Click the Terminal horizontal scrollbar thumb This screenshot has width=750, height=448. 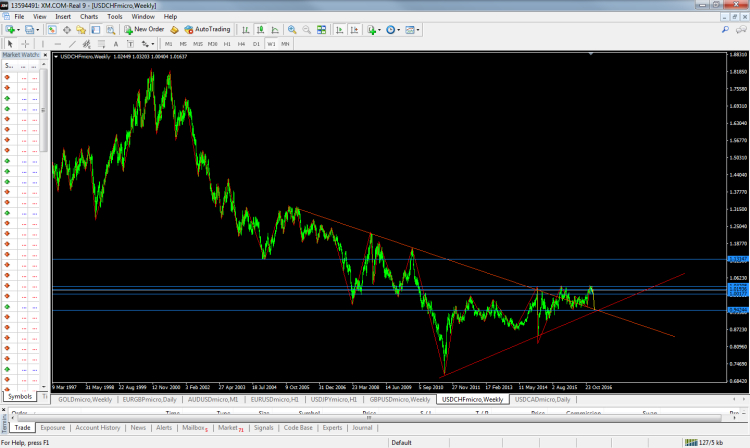[x=368, y=418]
